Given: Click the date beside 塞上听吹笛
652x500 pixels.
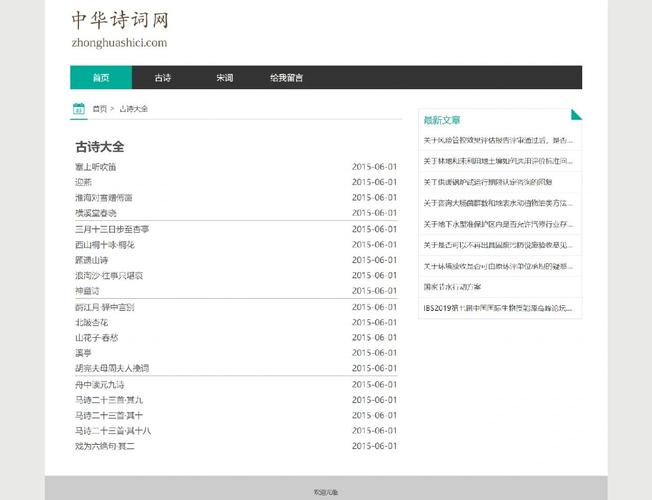Looking at the screenshot, I should [374, 167].
